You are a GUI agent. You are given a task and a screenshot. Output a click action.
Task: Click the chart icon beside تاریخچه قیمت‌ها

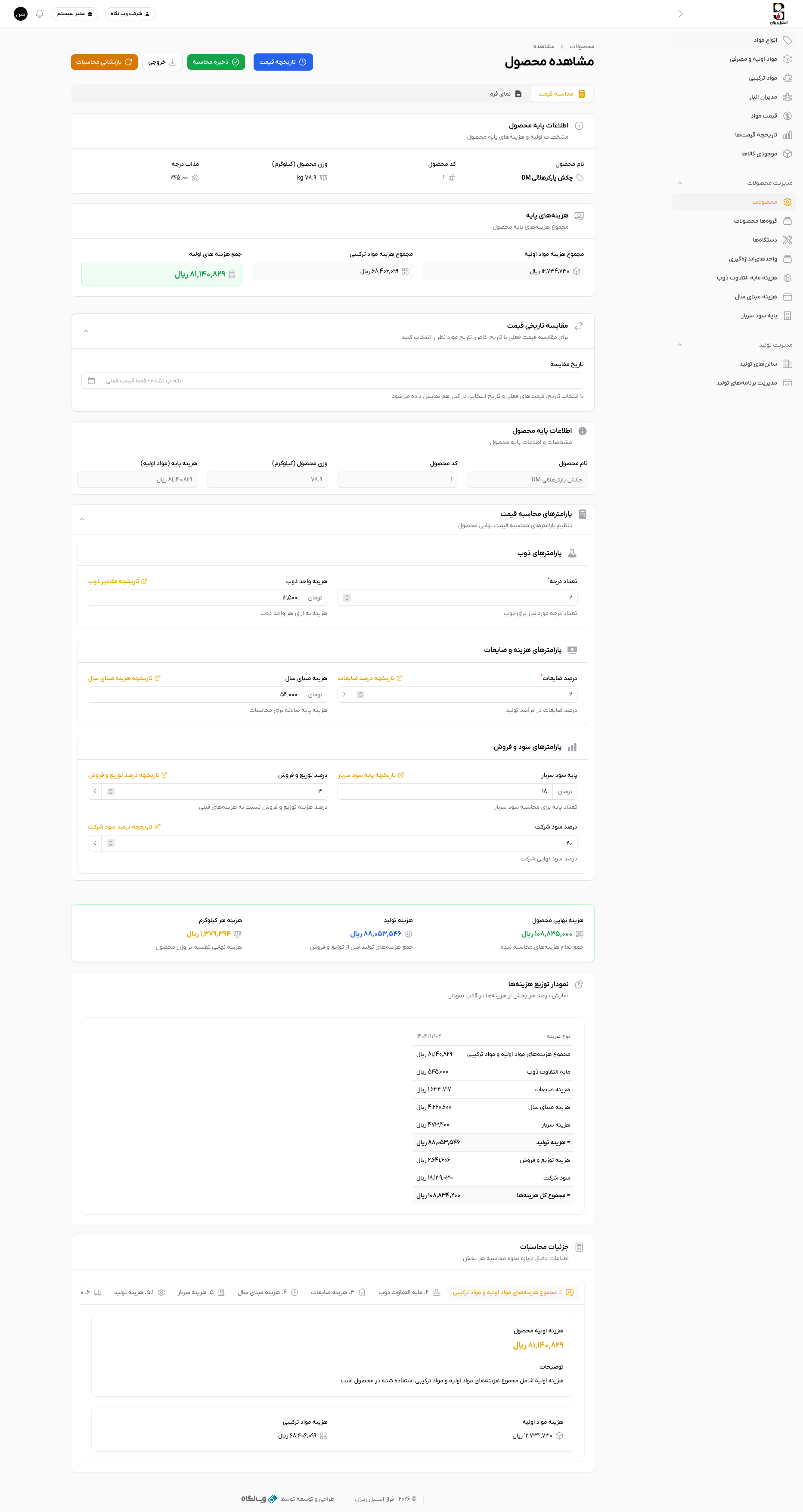coord(787,135)
